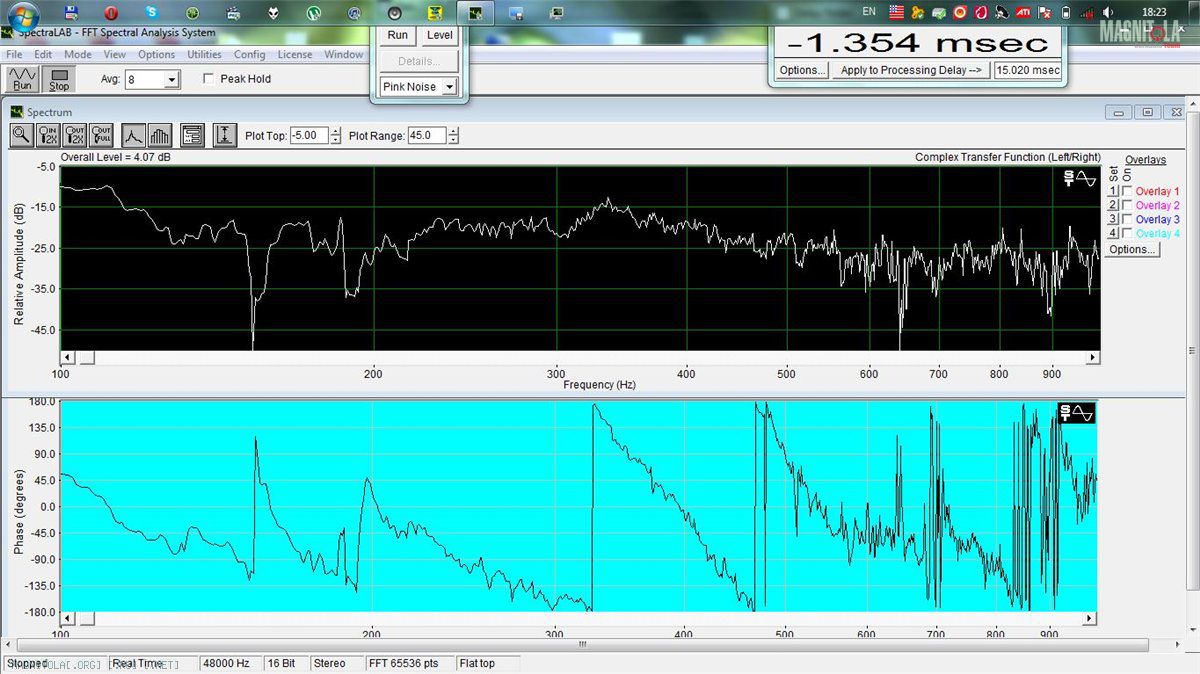Click the Run waveform icon in main toolbar

(22, 79)
